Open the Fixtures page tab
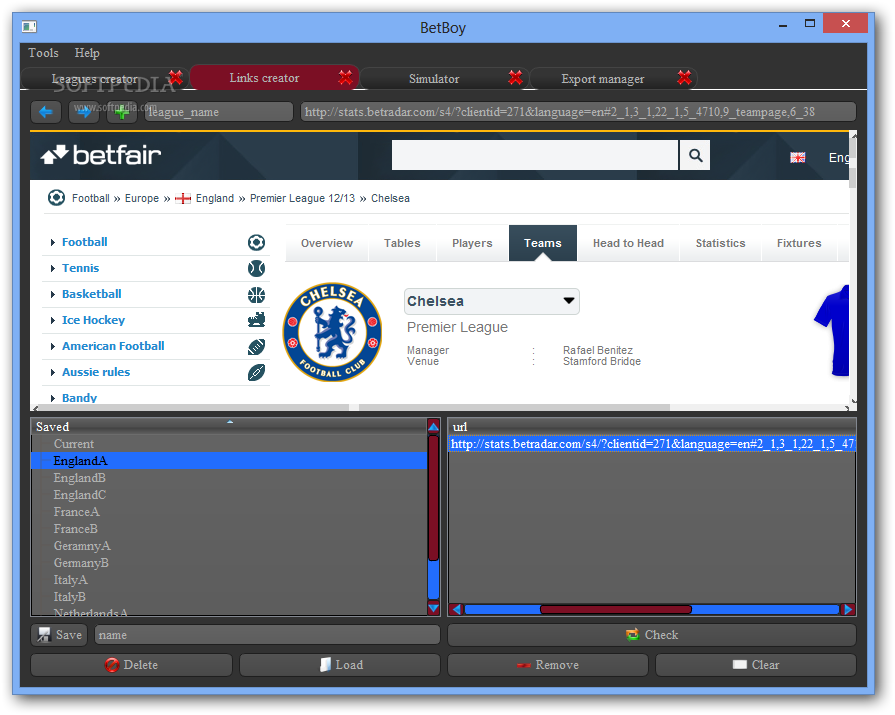895x715 pixels. [799, 243]
